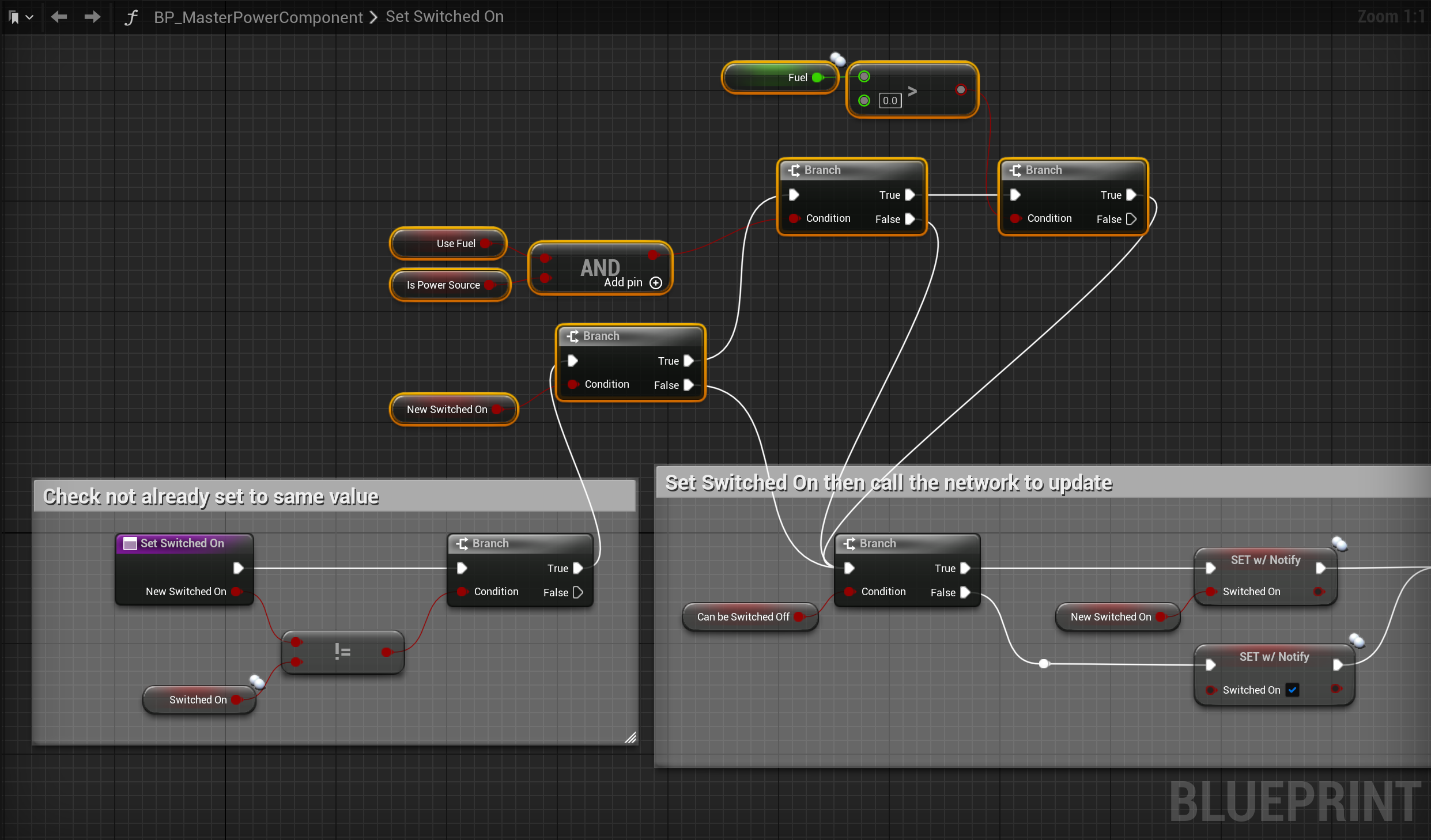The width and height of the screenshot is (1431, 840).
Task: Click the Can be Switched Off red output pin
Action: (799, 617)
